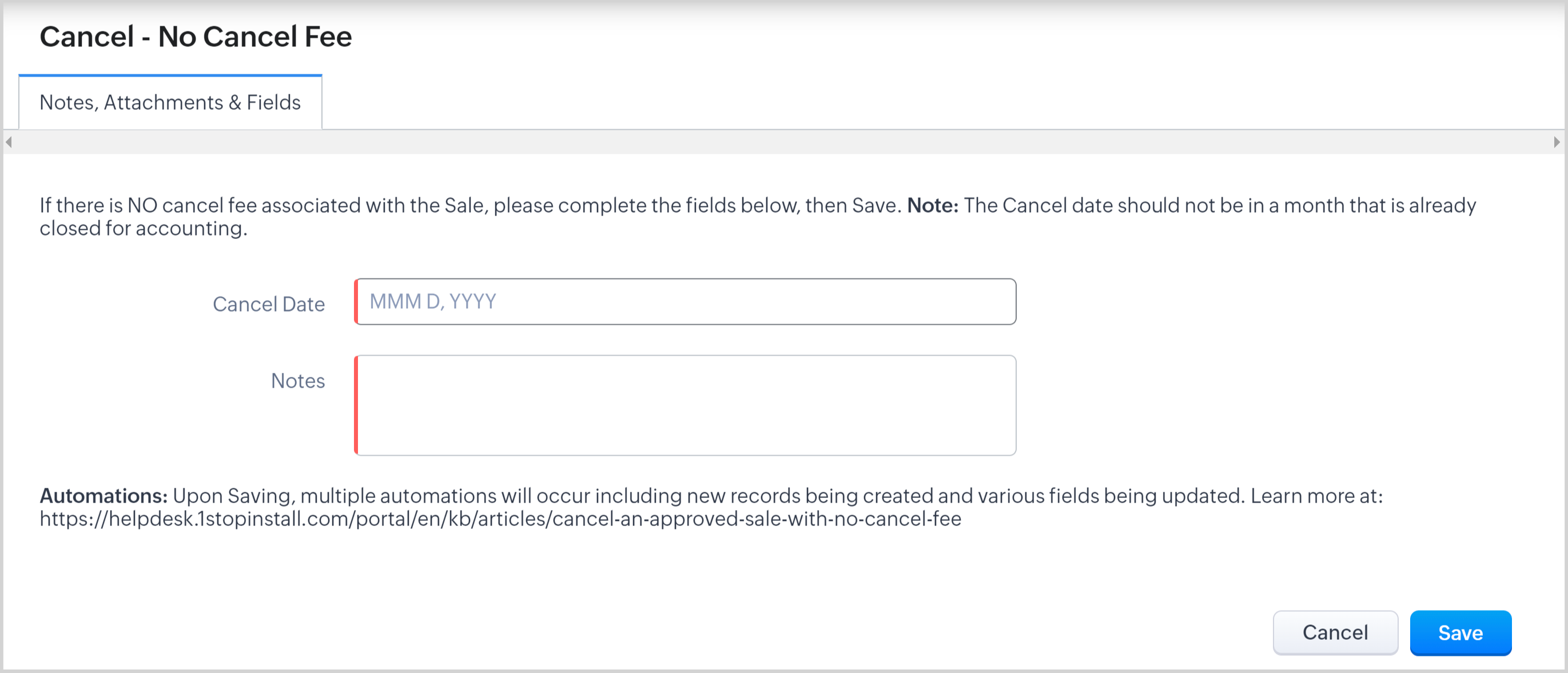
Task: Click the Notes field label
Action: 298,381
